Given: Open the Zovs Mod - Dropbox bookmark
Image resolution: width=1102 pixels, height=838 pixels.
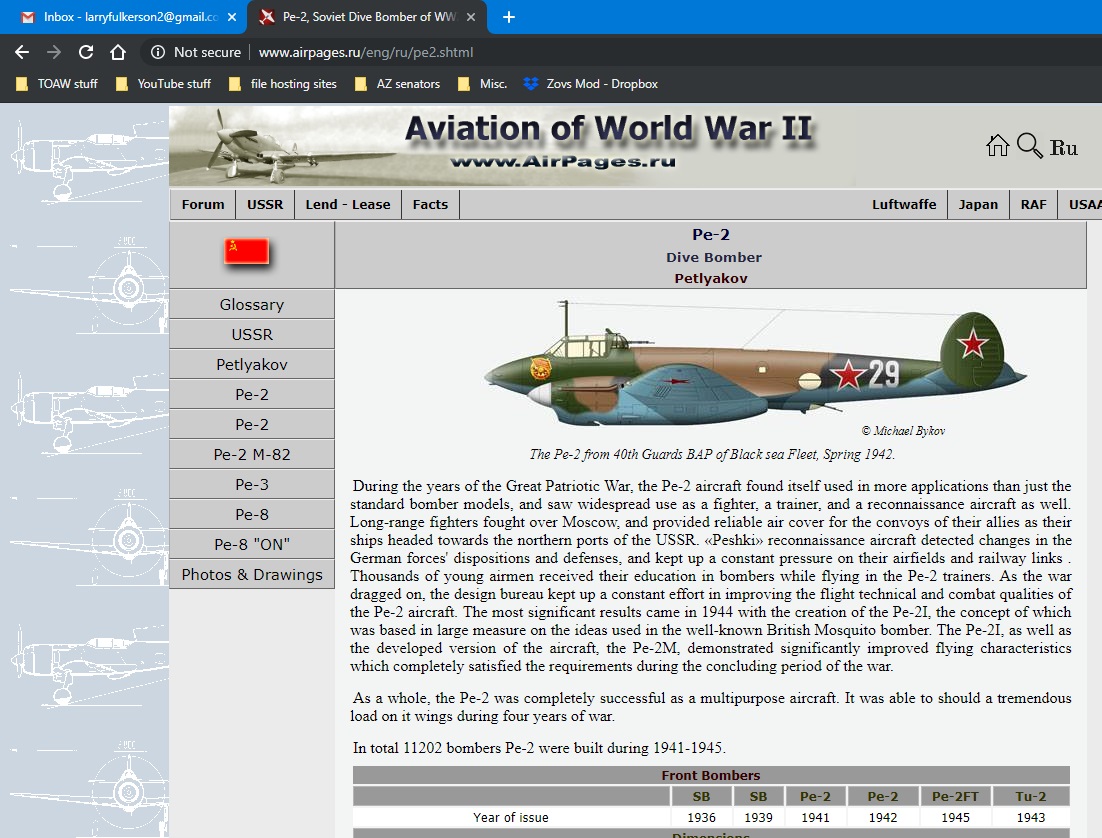Looking at the screenshot, I should (x=591, y=84).
